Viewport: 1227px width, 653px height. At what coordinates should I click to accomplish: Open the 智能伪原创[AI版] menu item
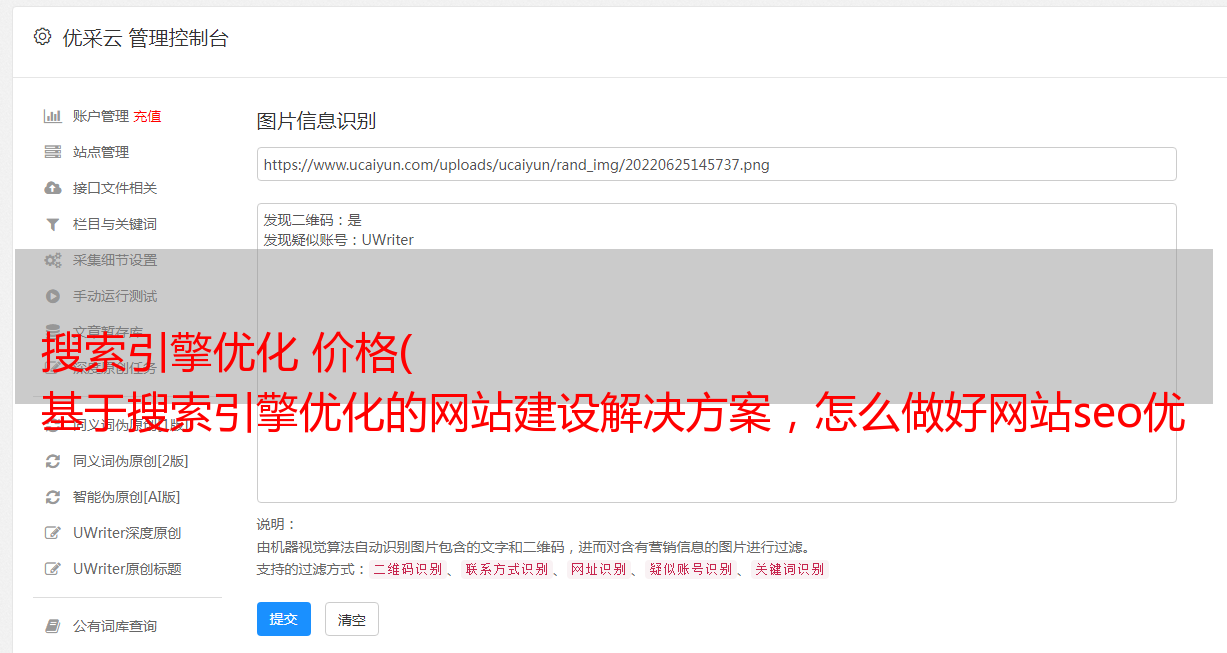126,497
